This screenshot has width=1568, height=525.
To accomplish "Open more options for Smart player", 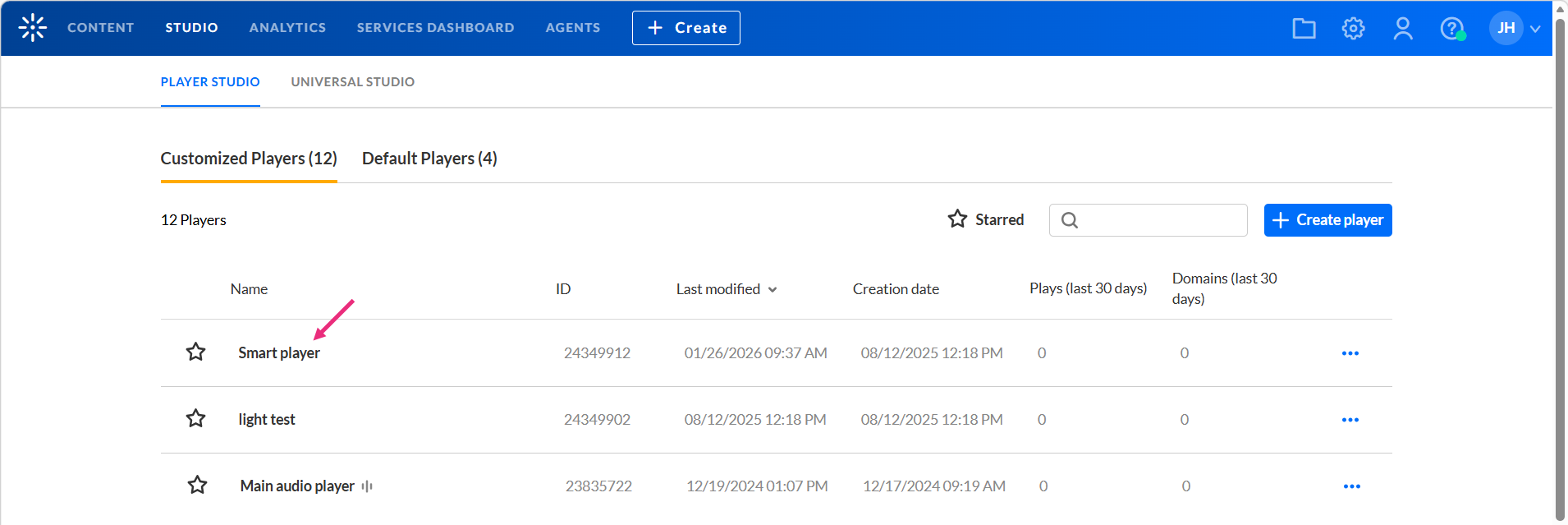I will (1350, 353).
